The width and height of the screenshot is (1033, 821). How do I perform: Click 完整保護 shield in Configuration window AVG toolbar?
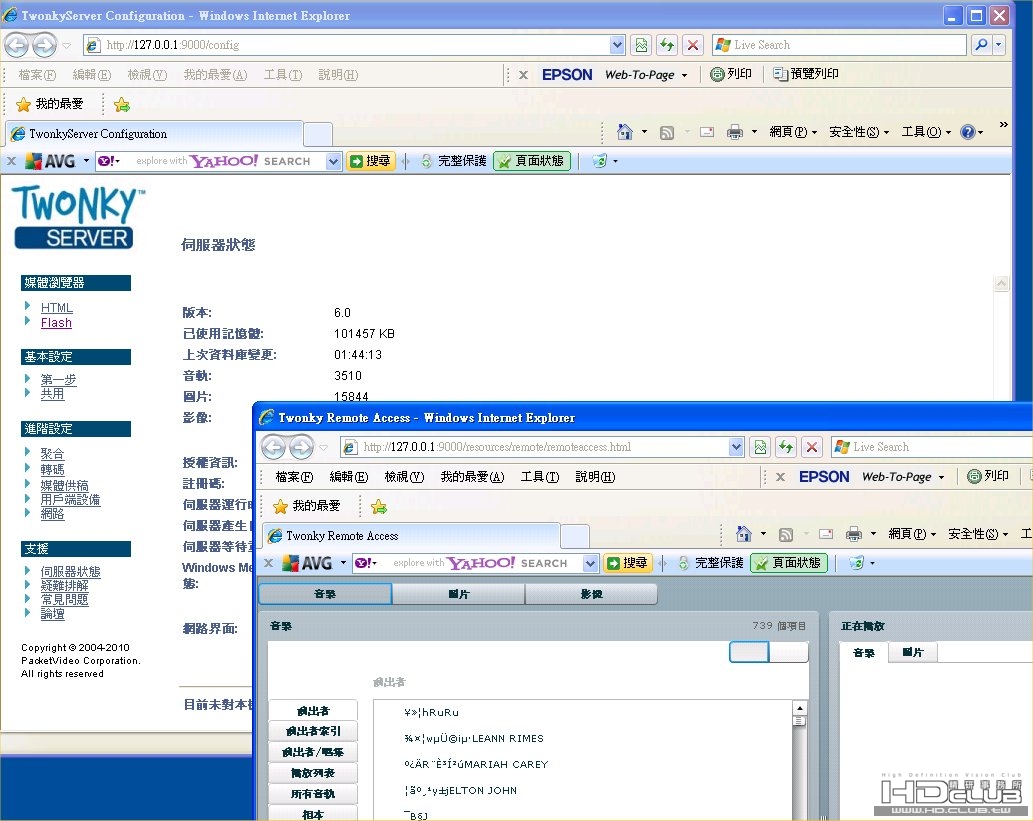point(455,161)
